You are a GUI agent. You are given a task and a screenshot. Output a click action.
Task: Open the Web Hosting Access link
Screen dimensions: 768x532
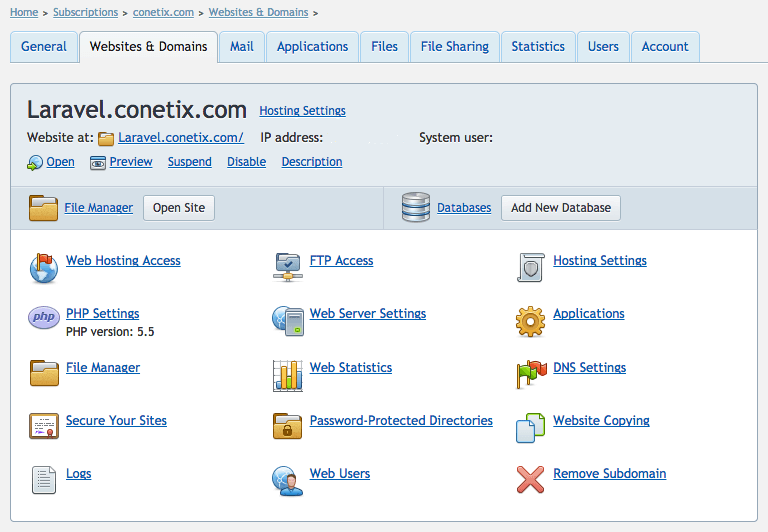[x=123, y=261]
